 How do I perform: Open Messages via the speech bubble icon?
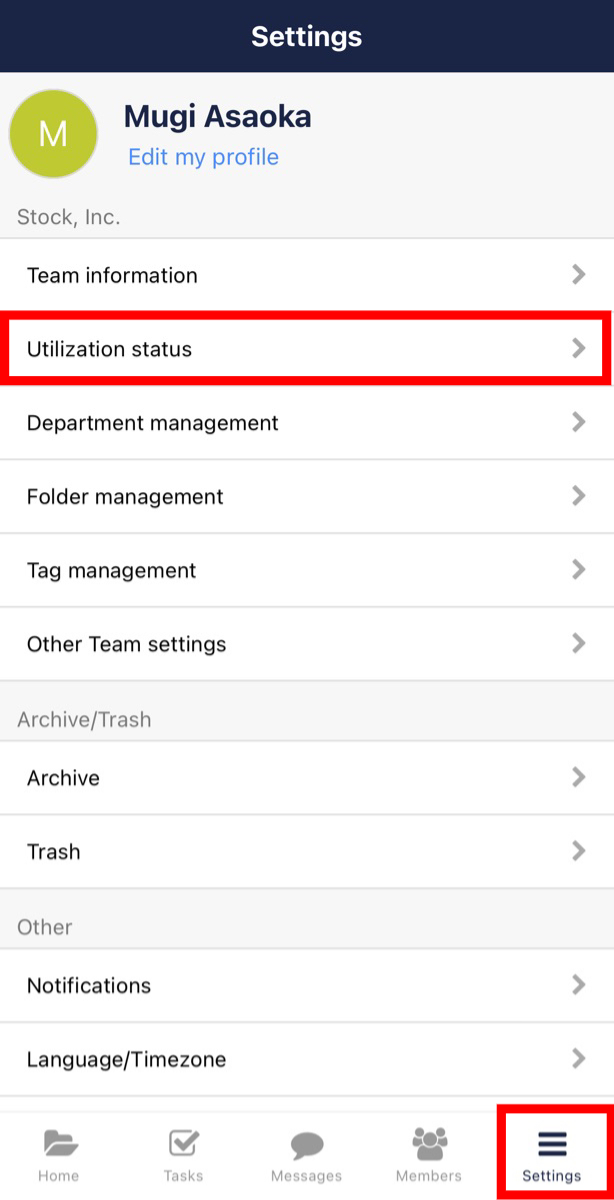[307, 1139]
